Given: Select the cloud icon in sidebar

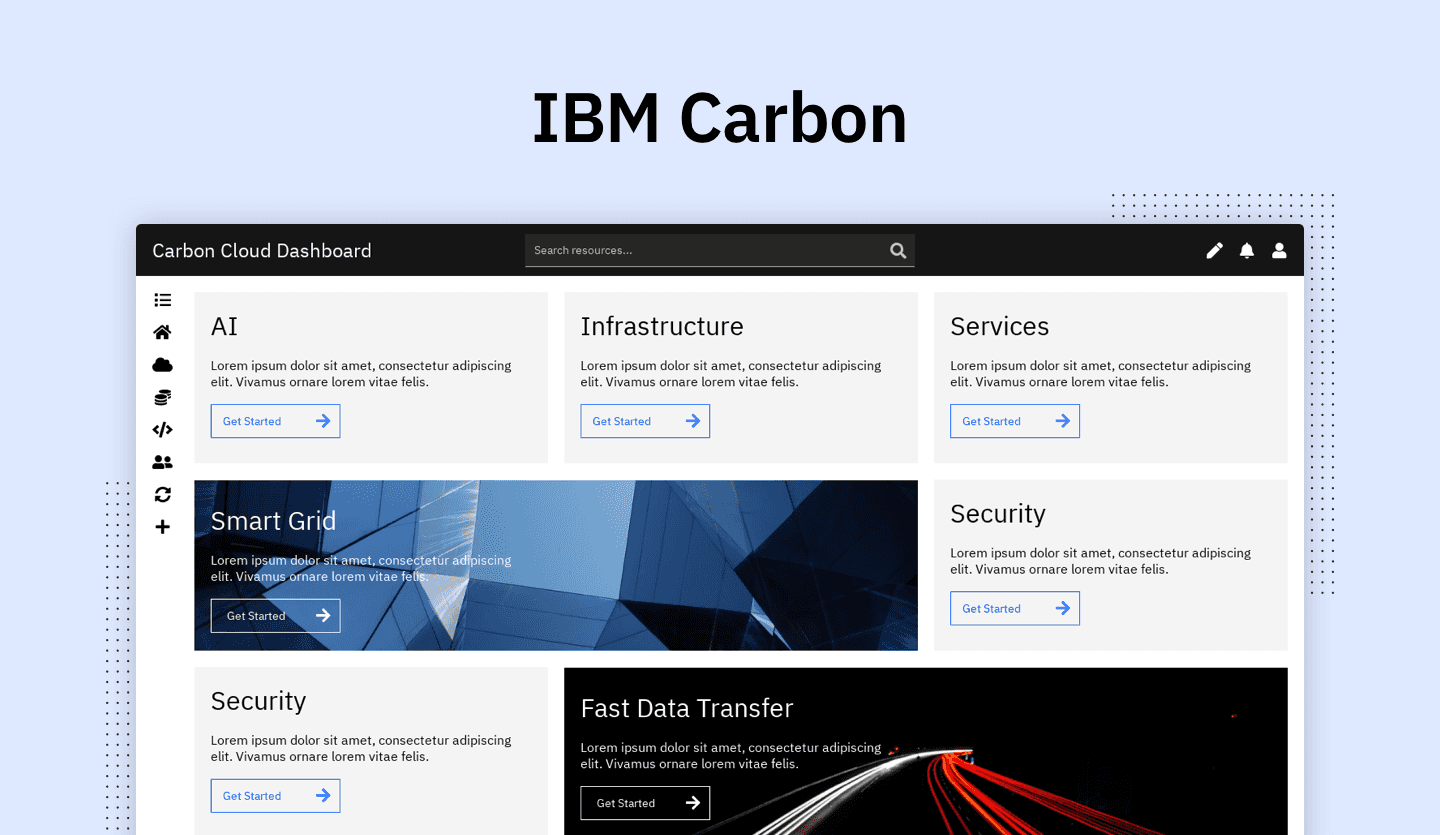Looking at the screenshot, I should coord(162,365).
